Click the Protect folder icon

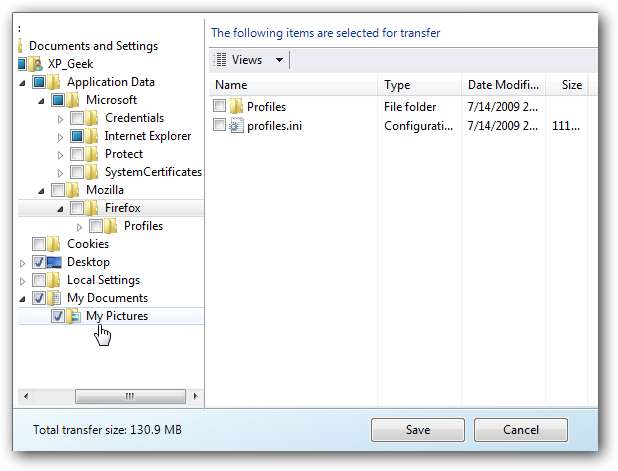pos(91,154)
